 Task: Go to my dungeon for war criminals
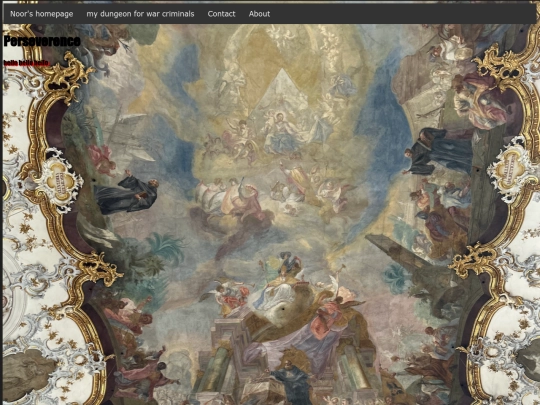click(140, 14)
